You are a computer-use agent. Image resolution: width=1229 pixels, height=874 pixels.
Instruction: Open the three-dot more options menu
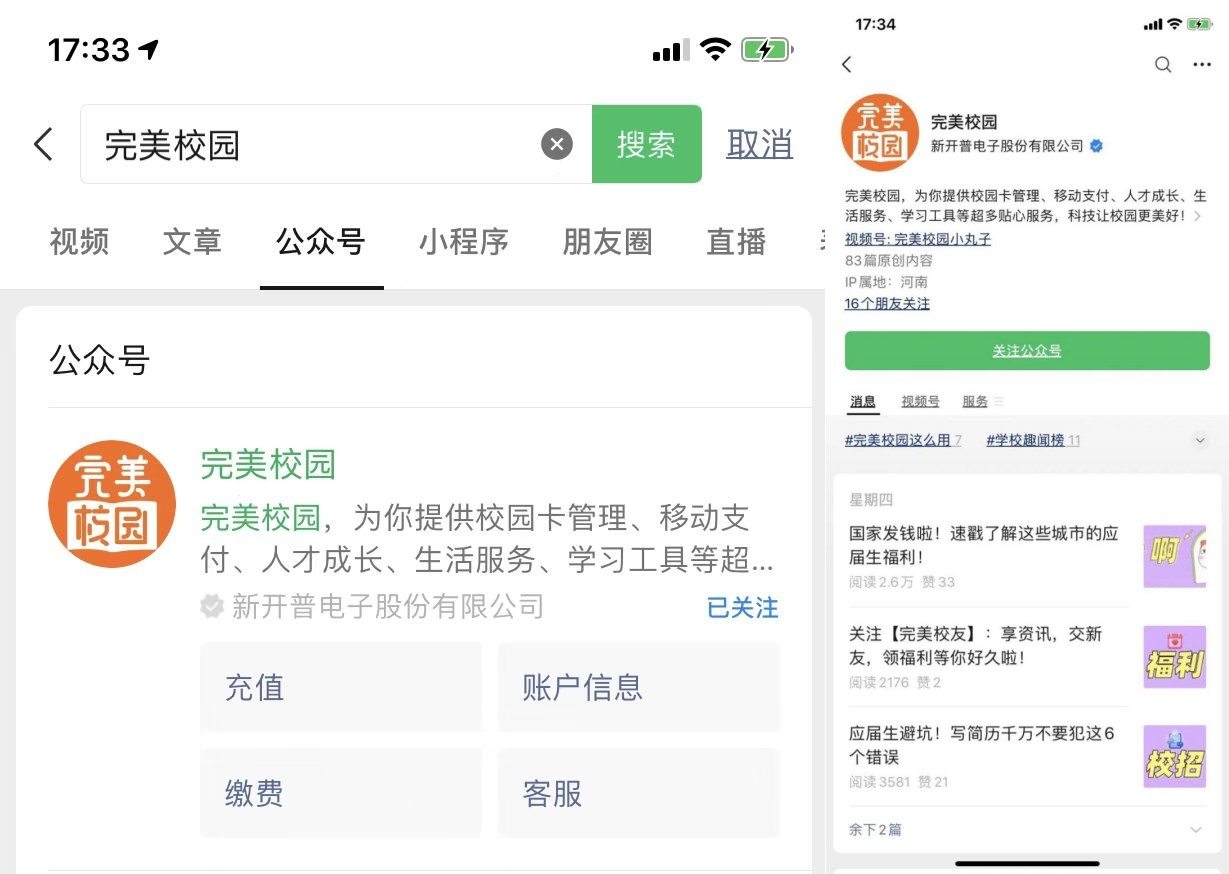point(1202,65)
